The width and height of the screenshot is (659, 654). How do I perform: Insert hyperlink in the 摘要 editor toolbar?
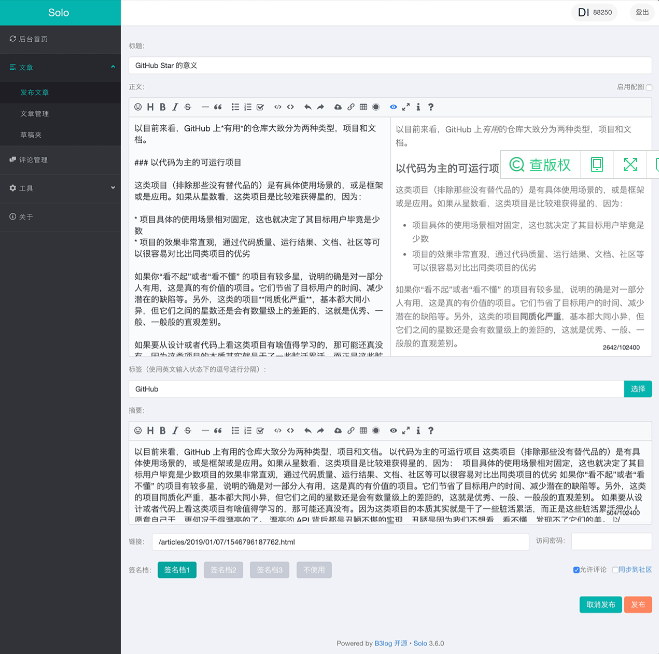click(x=351, y=430)
